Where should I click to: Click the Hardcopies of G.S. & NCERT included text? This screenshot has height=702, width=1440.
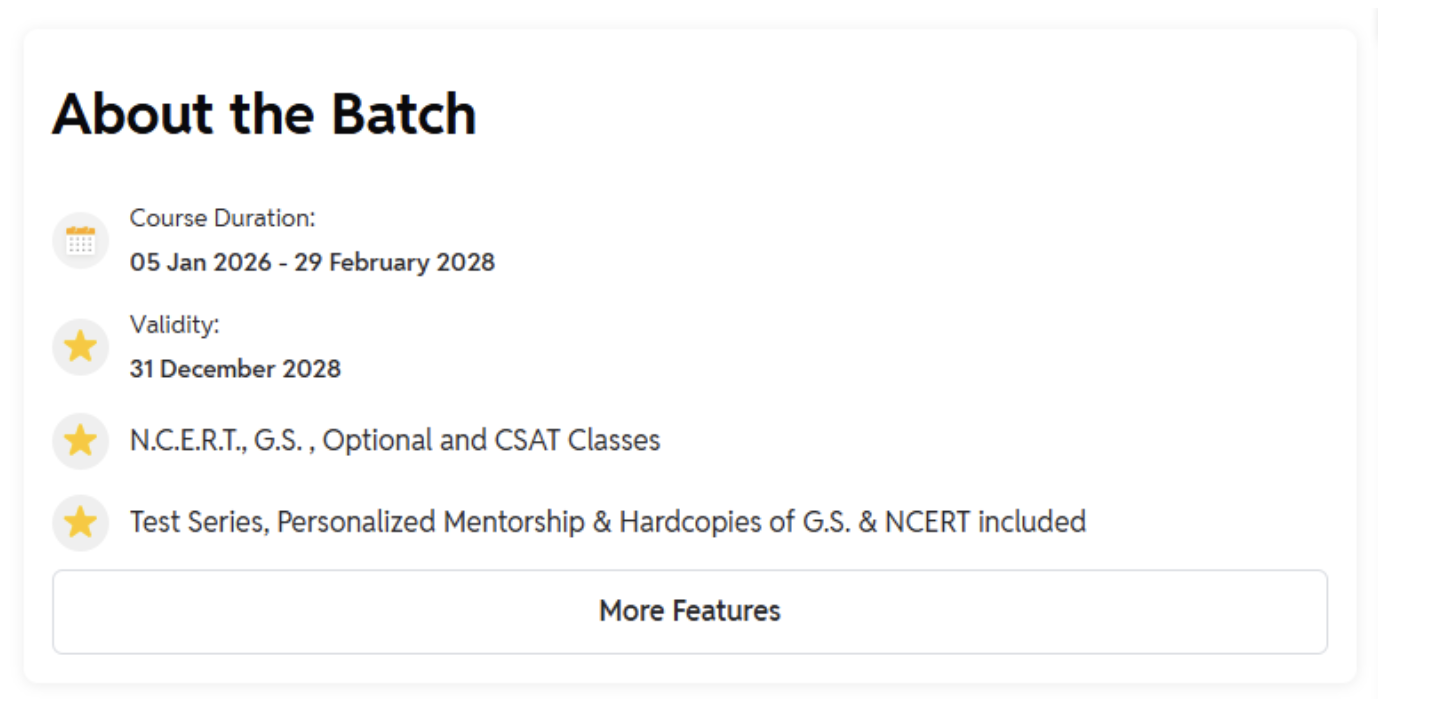852,522
